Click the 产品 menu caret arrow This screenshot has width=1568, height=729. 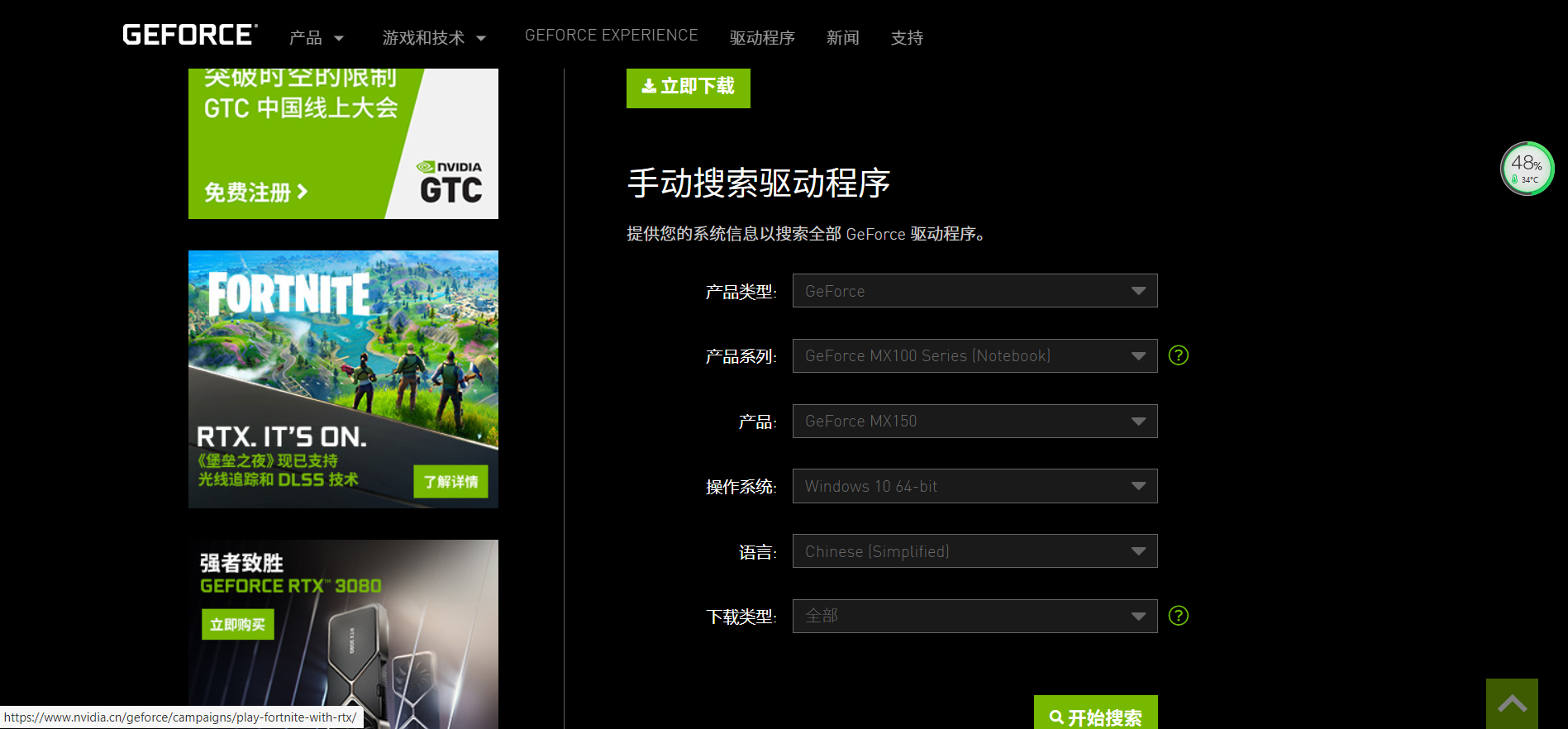pos(339,39)
